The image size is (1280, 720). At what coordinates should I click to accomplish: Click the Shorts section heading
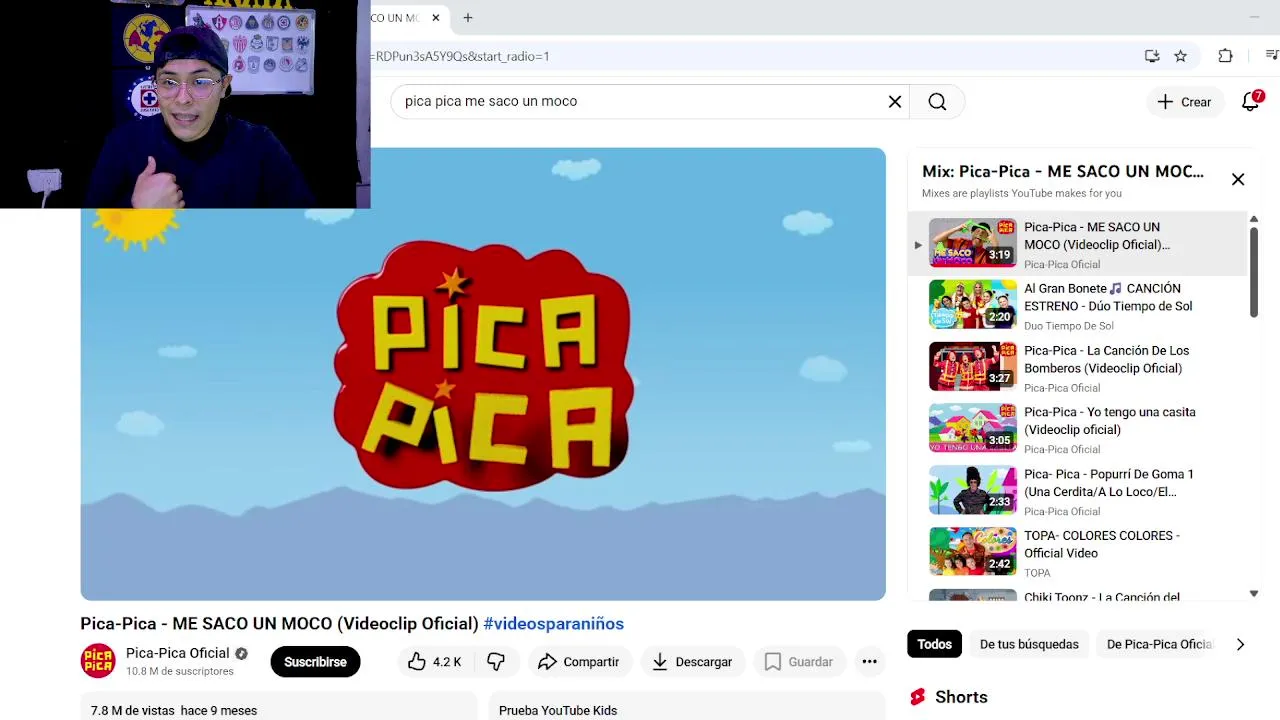coord(961,697)
